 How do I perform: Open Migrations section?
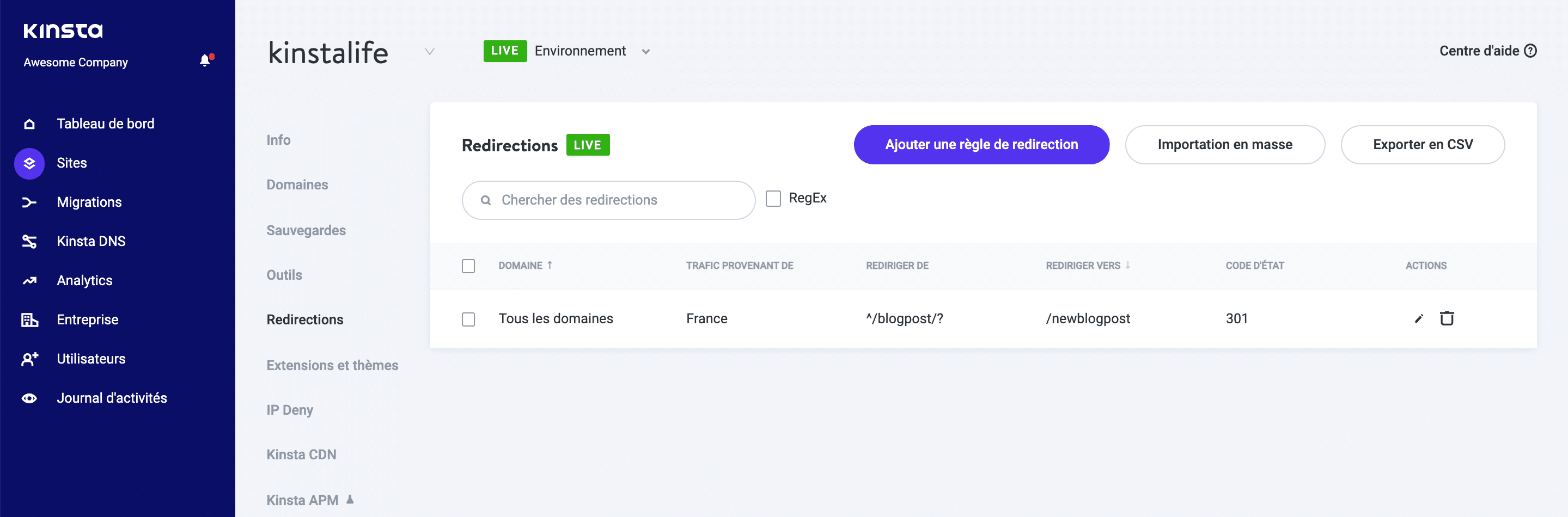point(89,202)
